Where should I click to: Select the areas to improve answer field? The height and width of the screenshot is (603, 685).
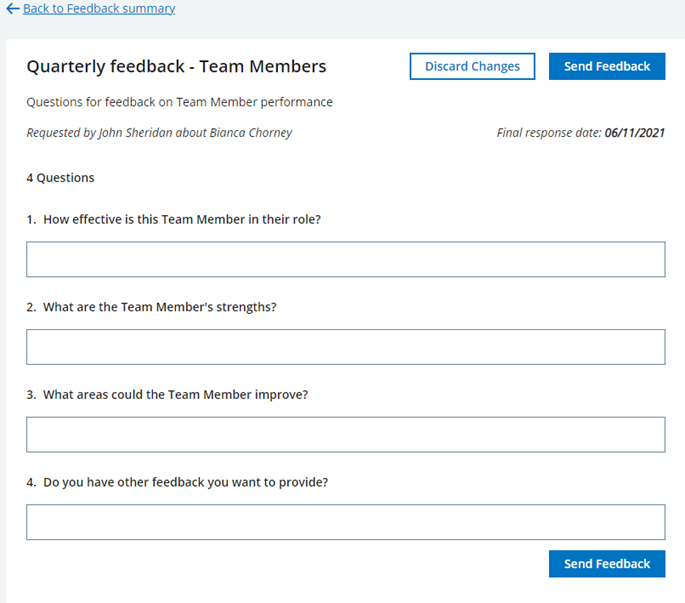click(345, 435)
